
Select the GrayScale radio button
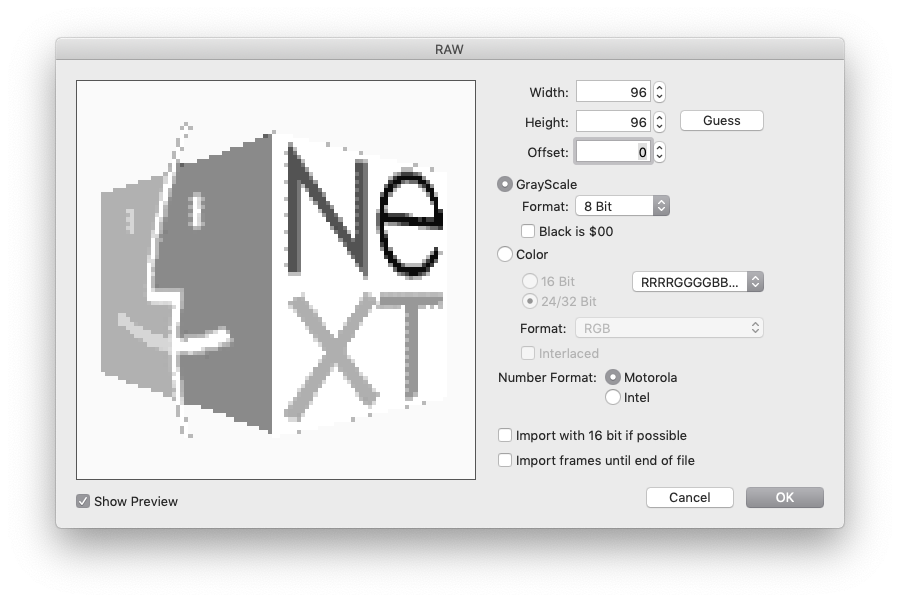pos(505,184)
